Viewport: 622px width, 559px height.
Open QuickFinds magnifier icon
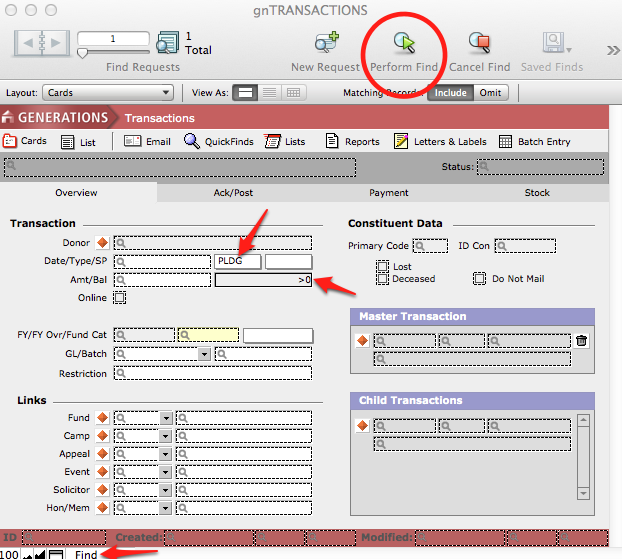(192, 142)
